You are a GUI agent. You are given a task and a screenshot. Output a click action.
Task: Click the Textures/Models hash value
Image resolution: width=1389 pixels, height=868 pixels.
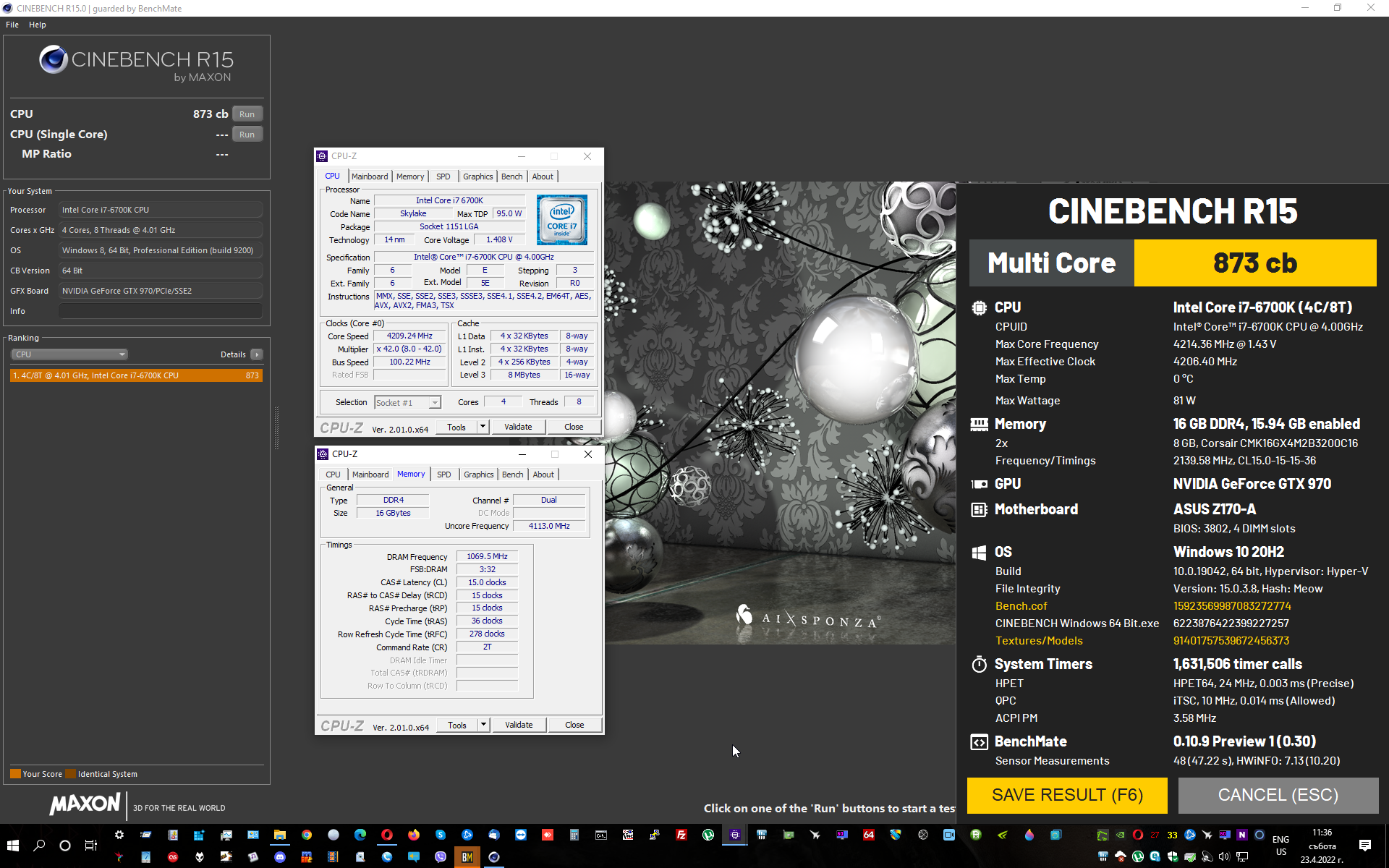click(x=1231, y=641)
